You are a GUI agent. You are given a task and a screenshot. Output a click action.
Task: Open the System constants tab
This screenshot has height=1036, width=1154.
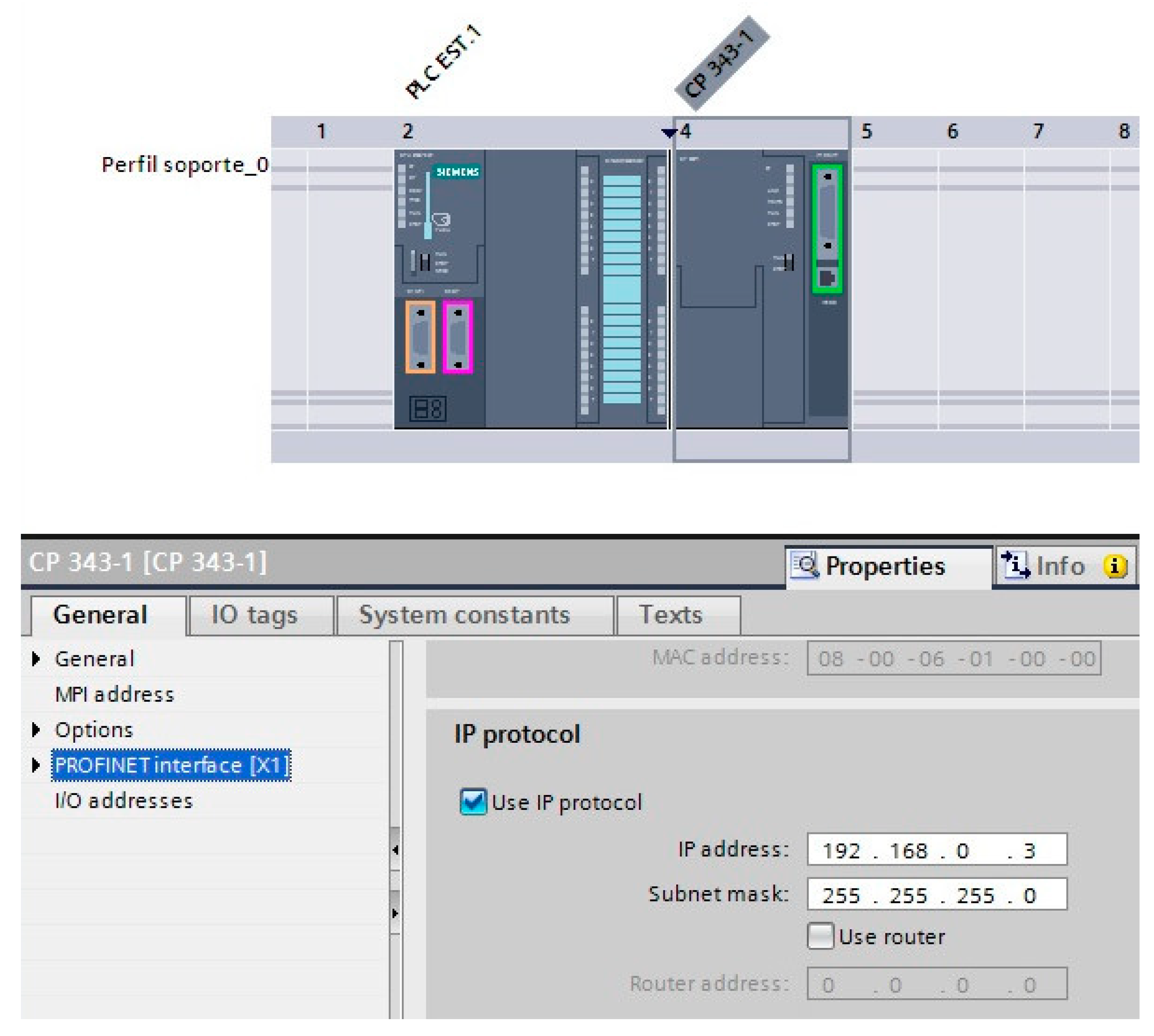click(x=464, y=615)
